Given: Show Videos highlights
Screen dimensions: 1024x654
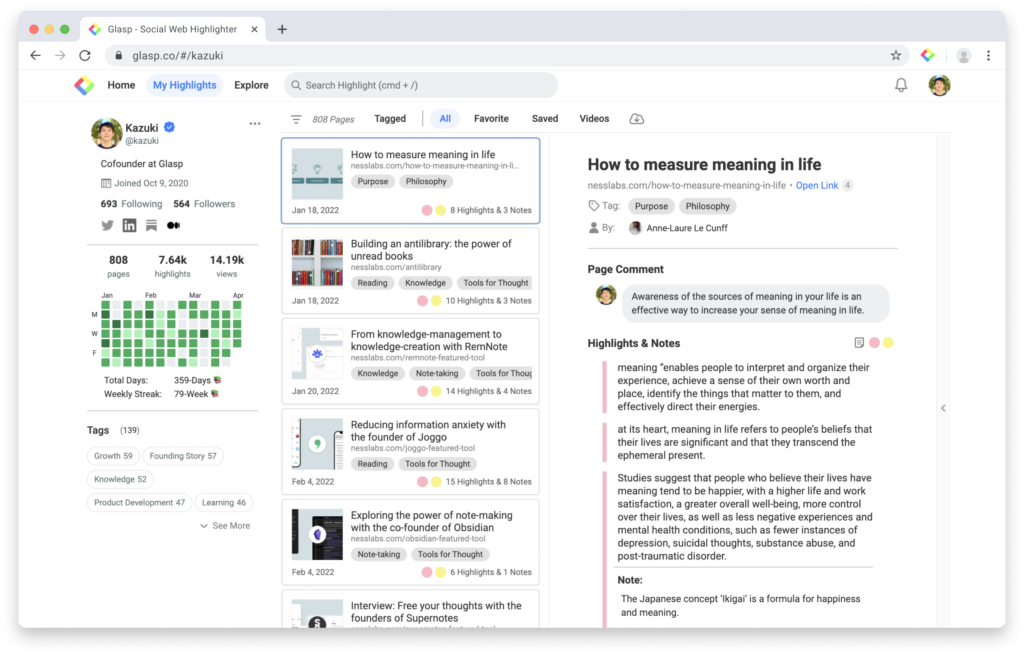Looking at the screenshot, I should coord(594,119).
